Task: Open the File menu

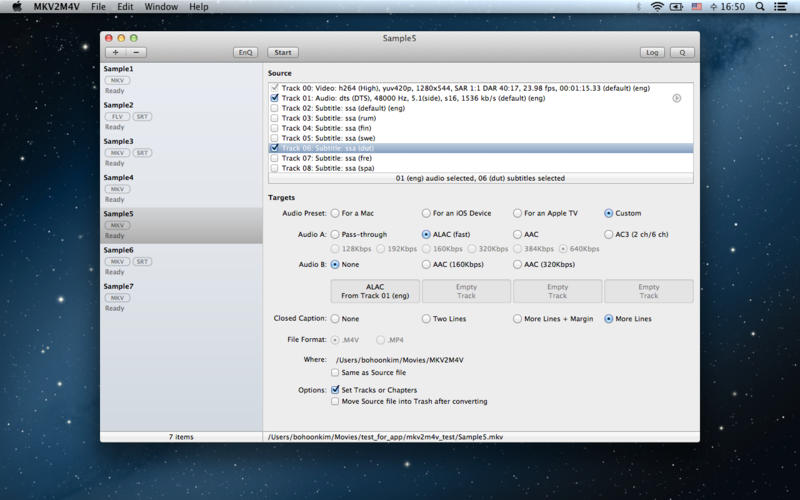Action: [98, 7]
